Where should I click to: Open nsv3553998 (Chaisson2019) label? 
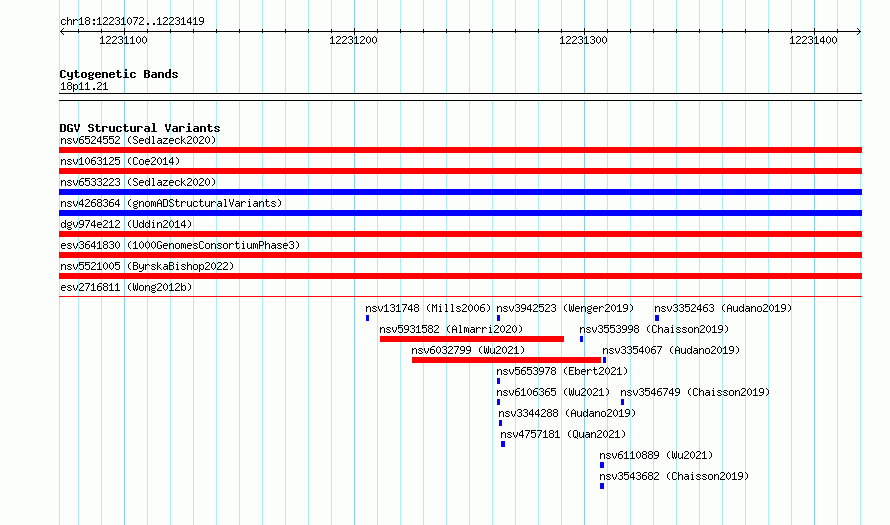[x=654, y=329]
